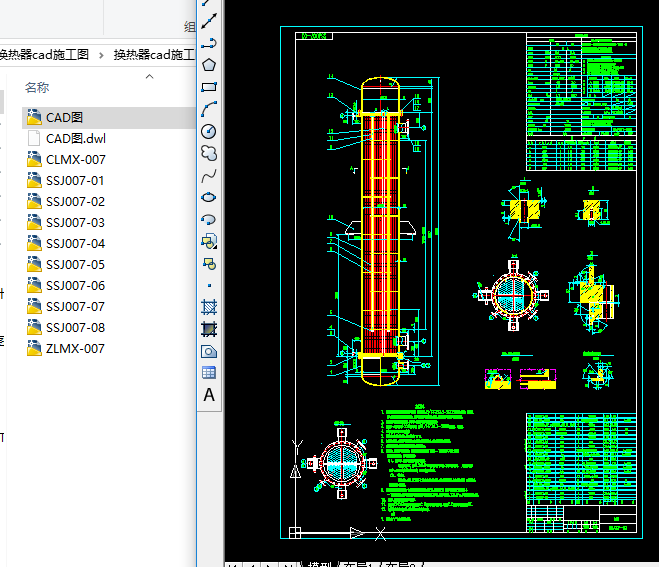Select the Revision Cloud tool

coord(209,153)
